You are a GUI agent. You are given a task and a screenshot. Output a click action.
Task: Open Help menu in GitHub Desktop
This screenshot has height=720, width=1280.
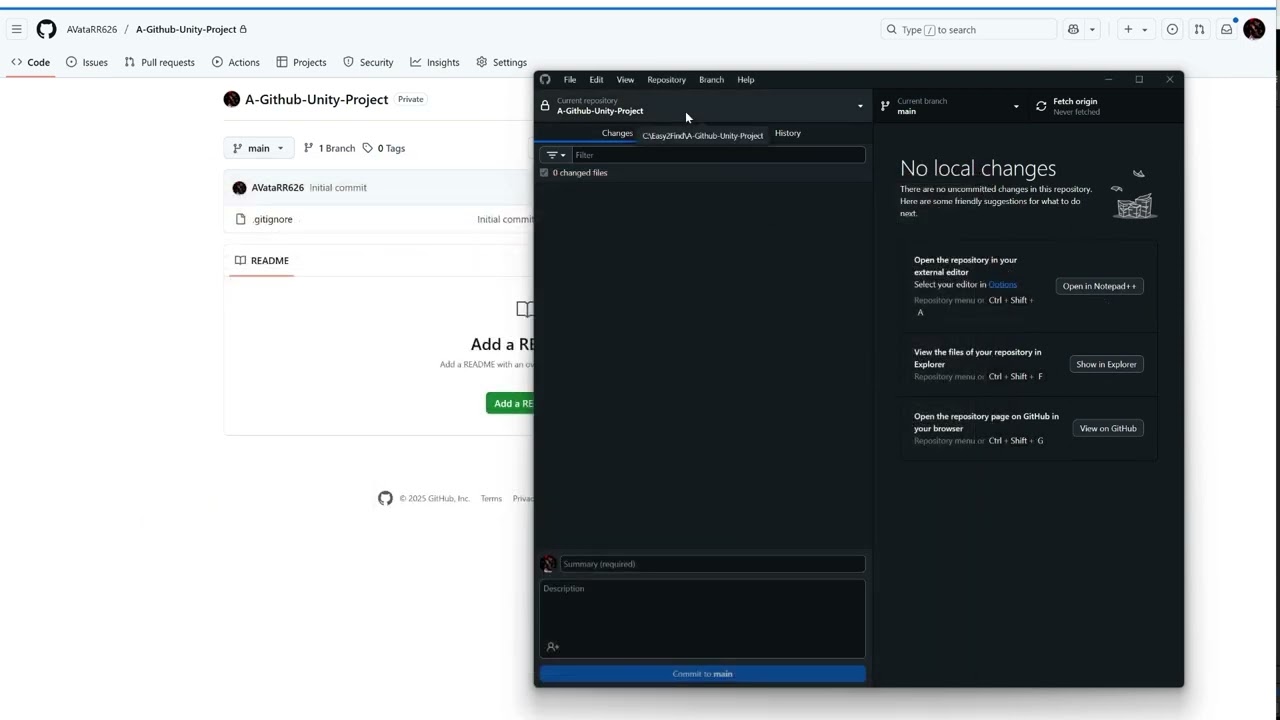(x=745, y=79)
